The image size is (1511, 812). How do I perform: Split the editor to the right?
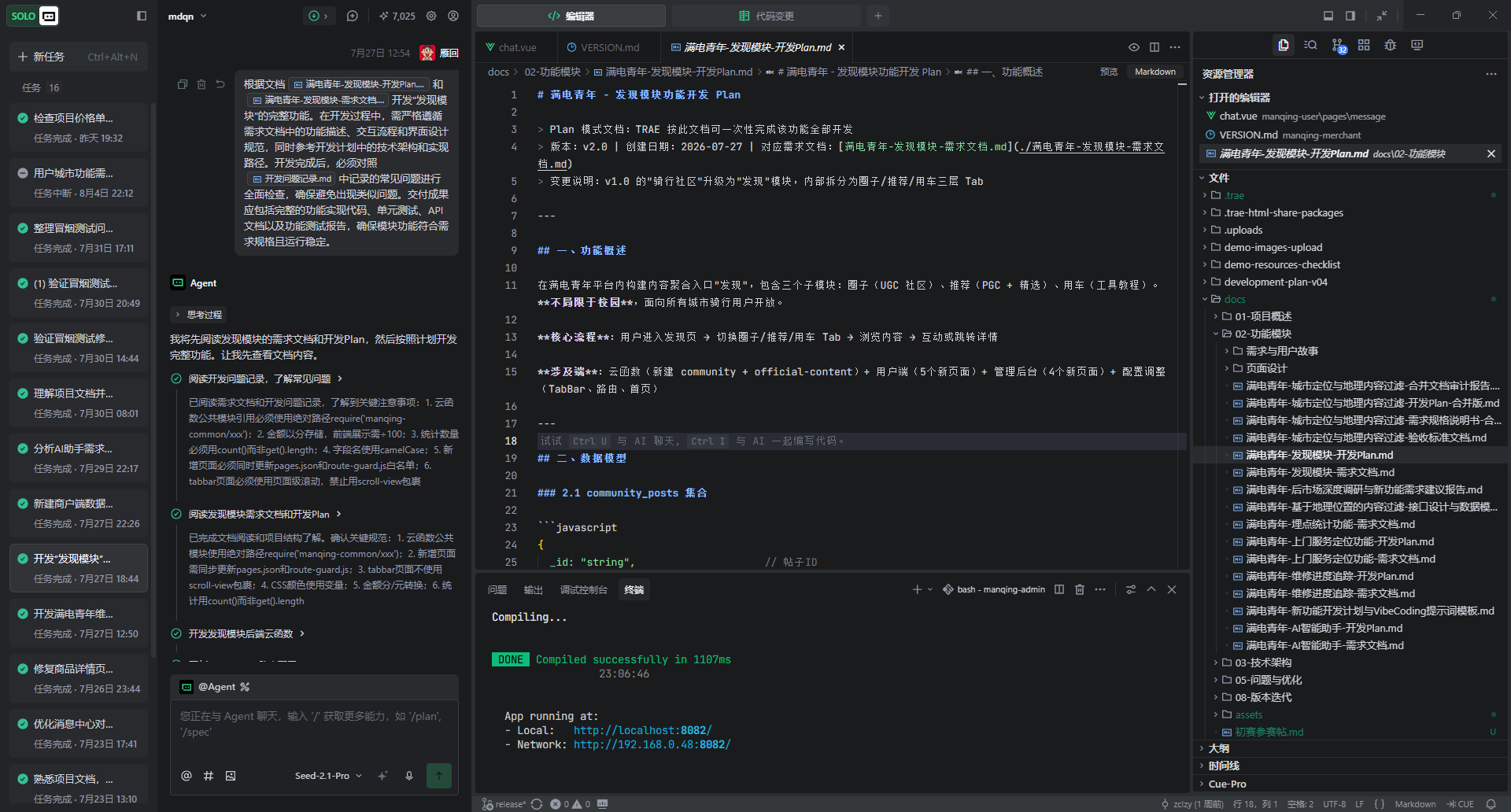(1154, 47)
